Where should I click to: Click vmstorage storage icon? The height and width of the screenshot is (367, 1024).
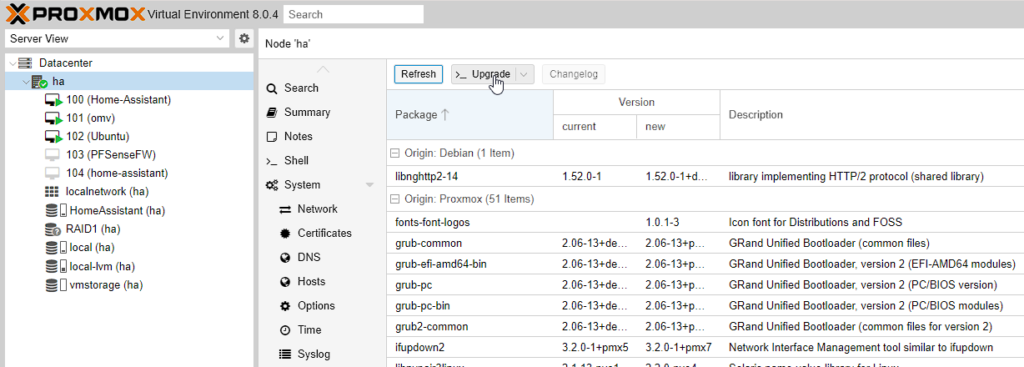56,285
